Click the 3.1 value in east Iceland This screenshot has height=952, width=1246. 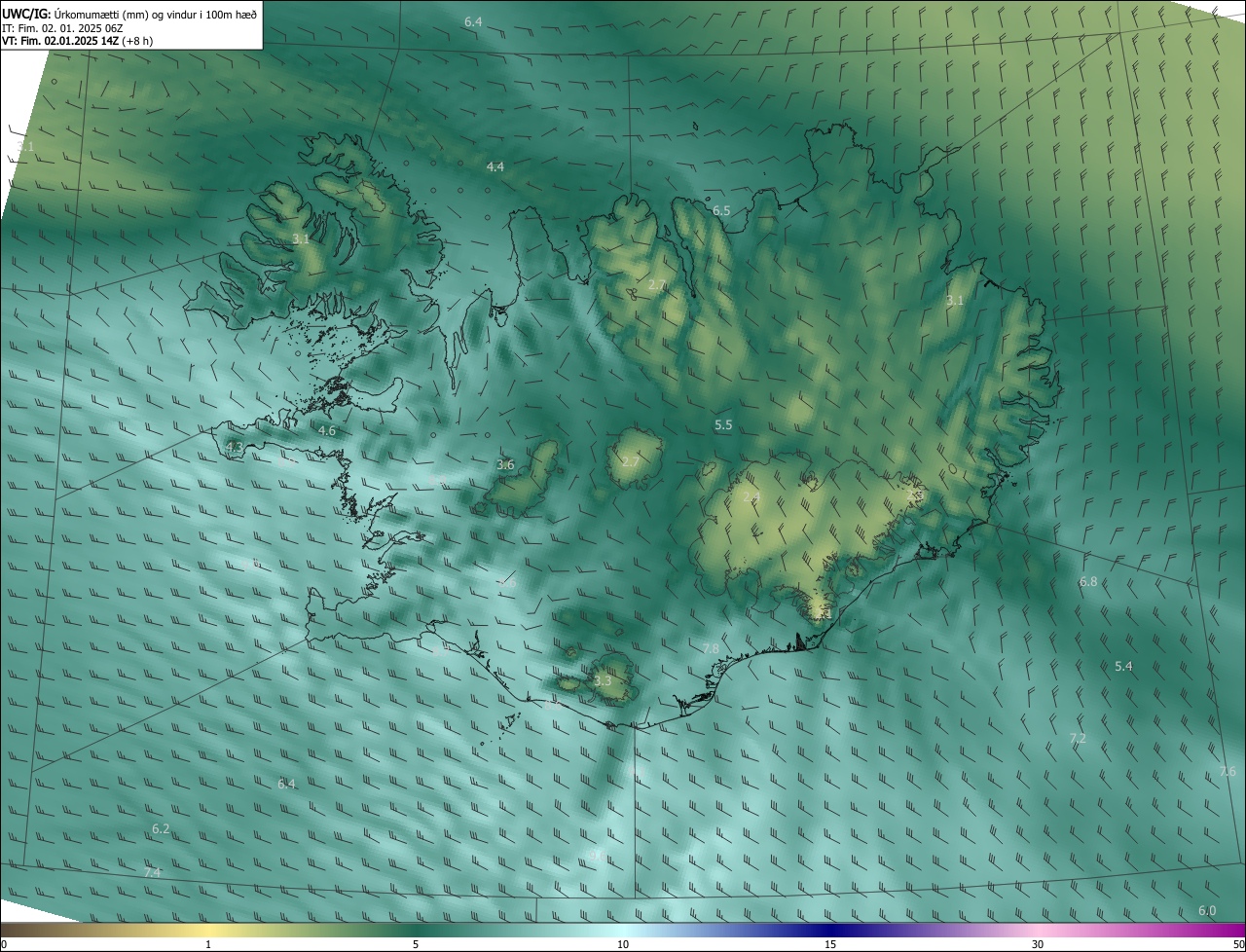click(x=955, y=301)
